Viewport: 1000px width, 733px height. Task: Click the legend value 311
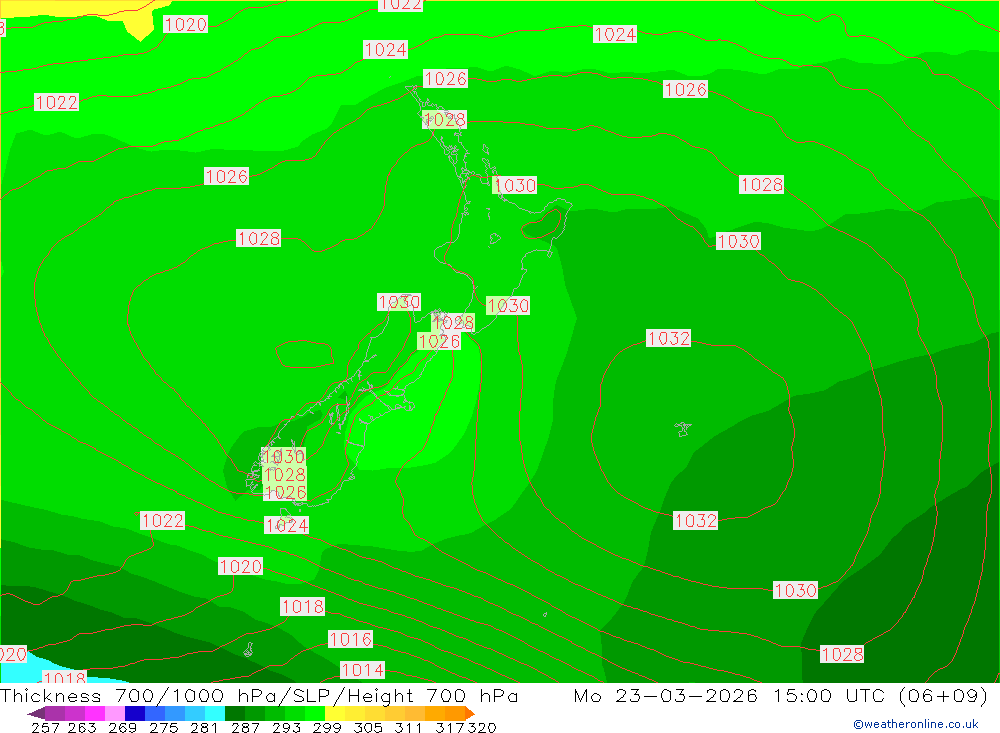coord(408,727)
